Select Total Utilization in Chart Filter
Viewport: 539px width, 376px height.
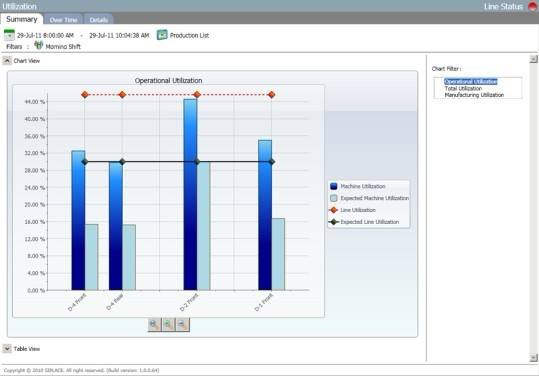[463, 88]
